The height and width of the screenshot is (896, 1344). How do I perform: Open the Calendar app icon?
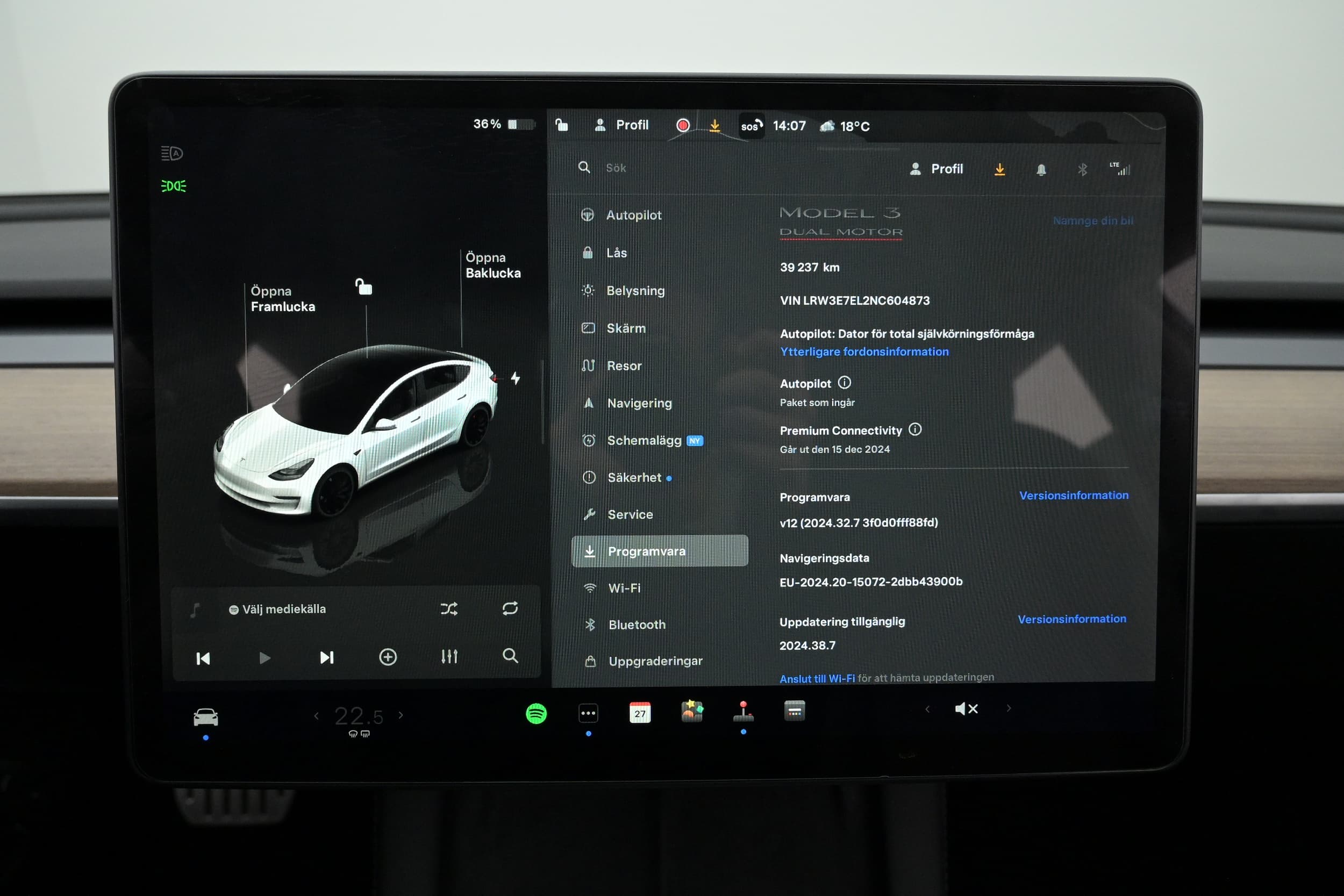pyautogui.click(x=639, y=713)
